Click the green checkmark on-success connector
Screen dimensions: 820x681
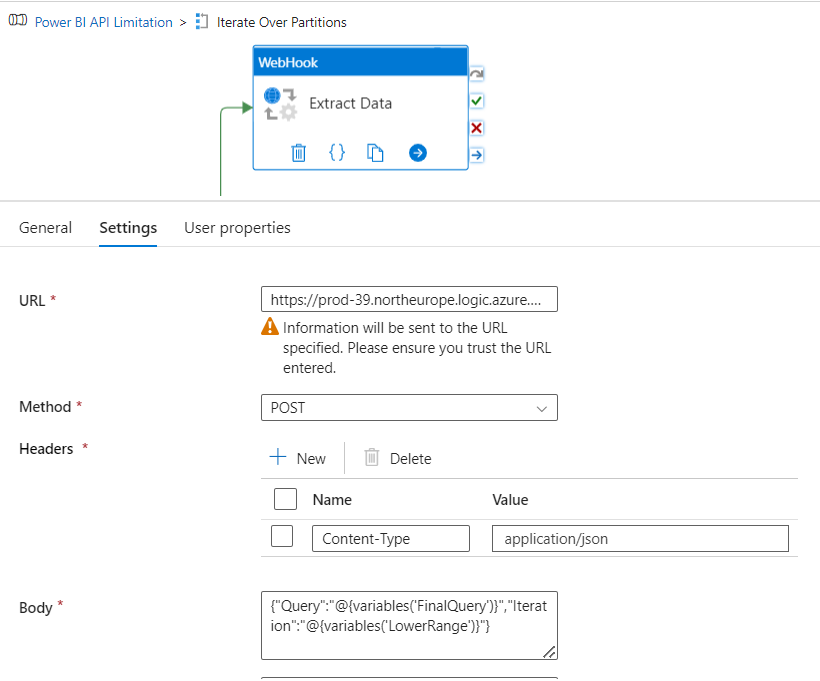477,101
